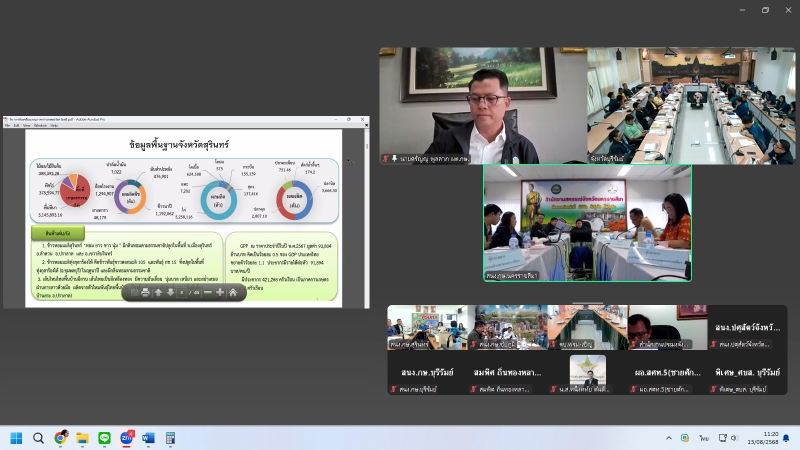Click pin icon on speaker video label

pyautogui.click(x=394, y=159)
